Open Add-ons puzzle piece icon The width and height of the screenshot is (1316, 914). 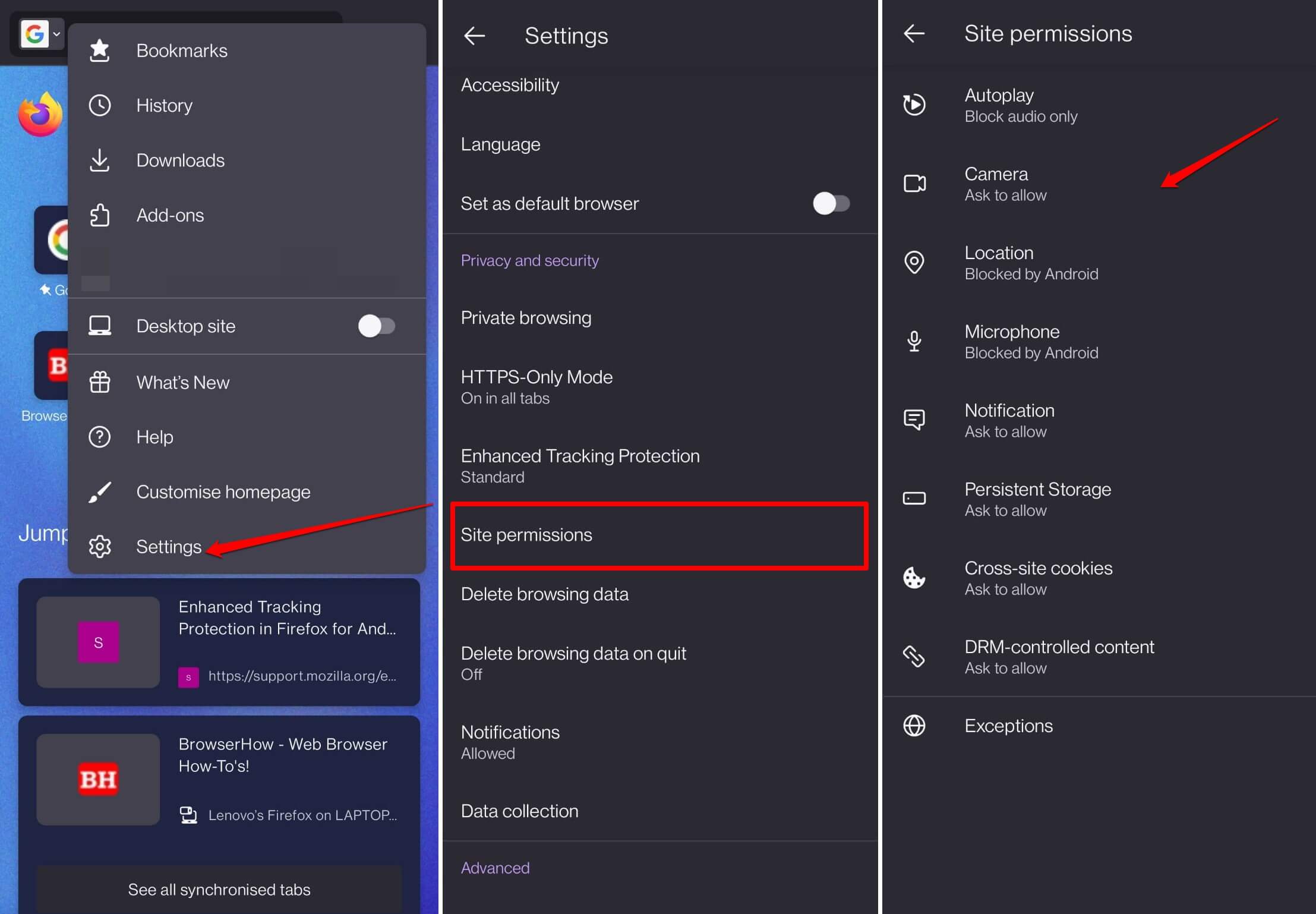coord(99,215)
